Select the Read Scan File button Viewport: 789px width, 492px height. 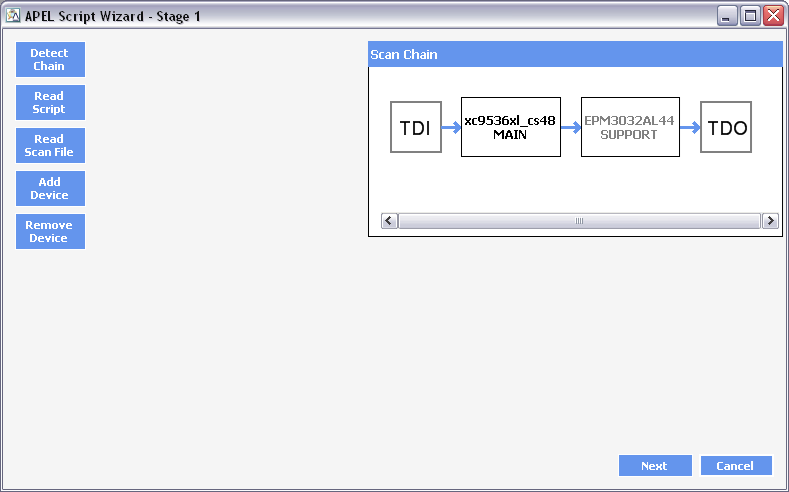(50, 145)
